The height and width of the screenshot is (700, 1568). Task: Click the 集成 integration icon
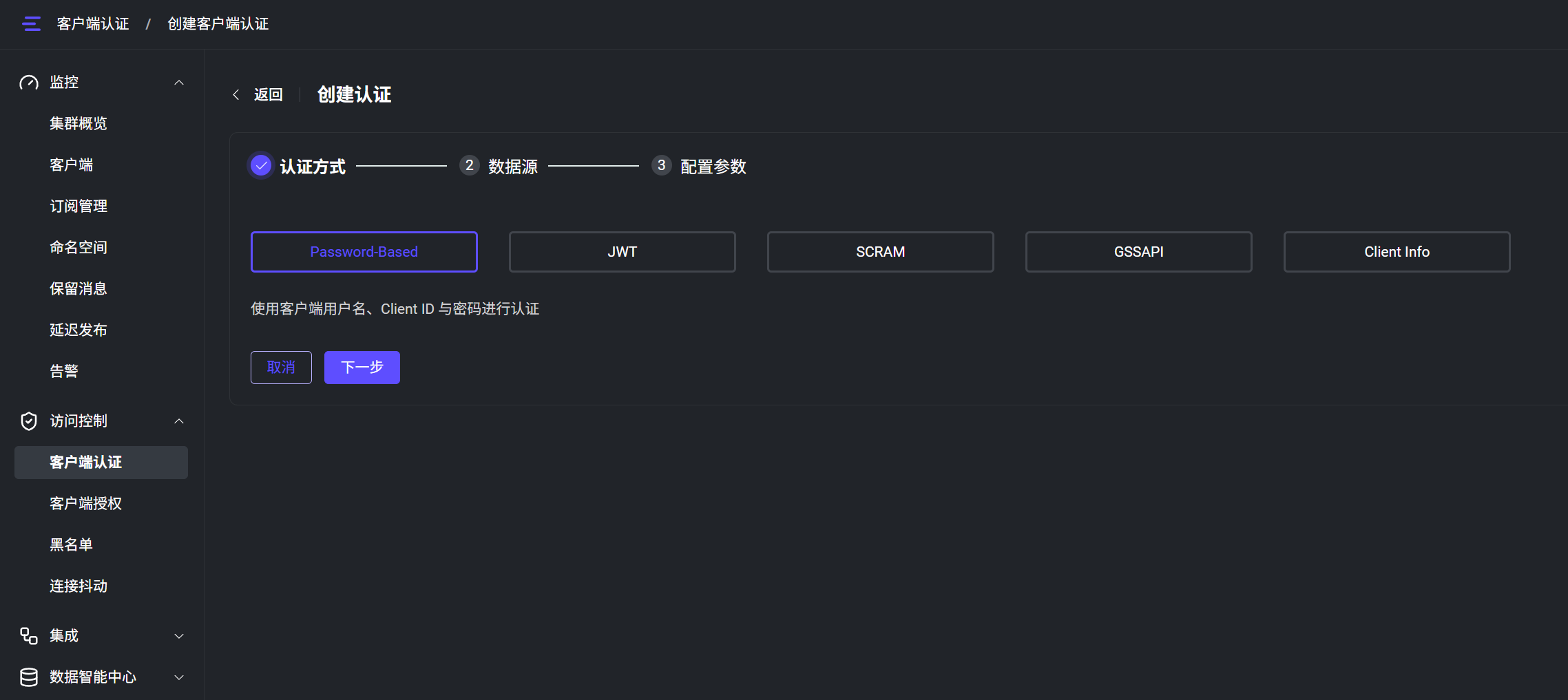29,636
